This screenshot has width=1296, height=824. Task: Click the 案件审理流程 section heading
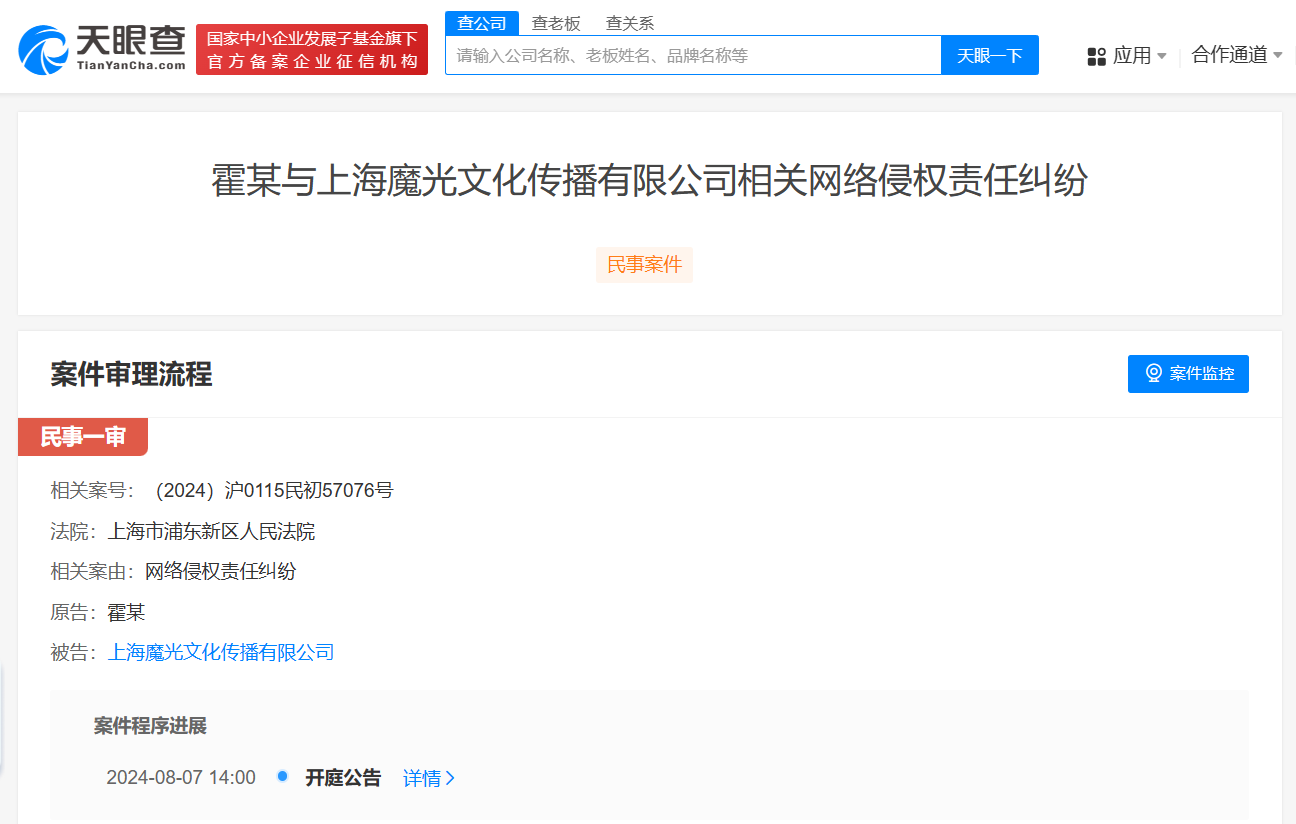131,375
